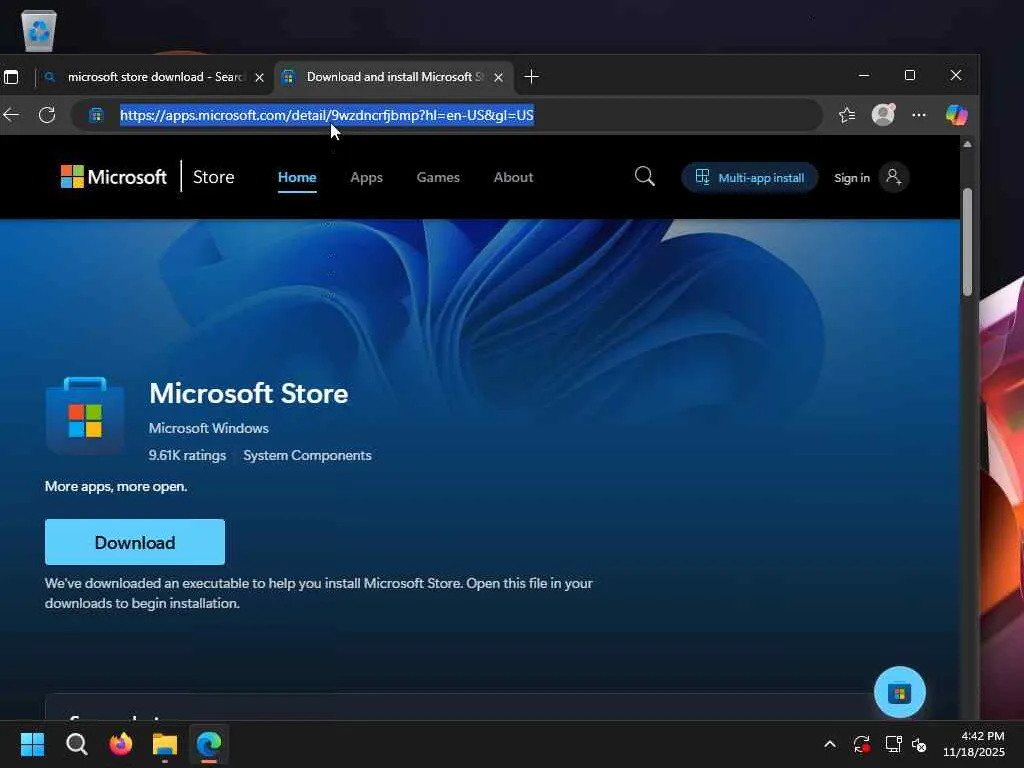The width and height of the screenshot is (1024, 768).
Task: Select the Download and install Microsoft Store tab
Action: 394,77
